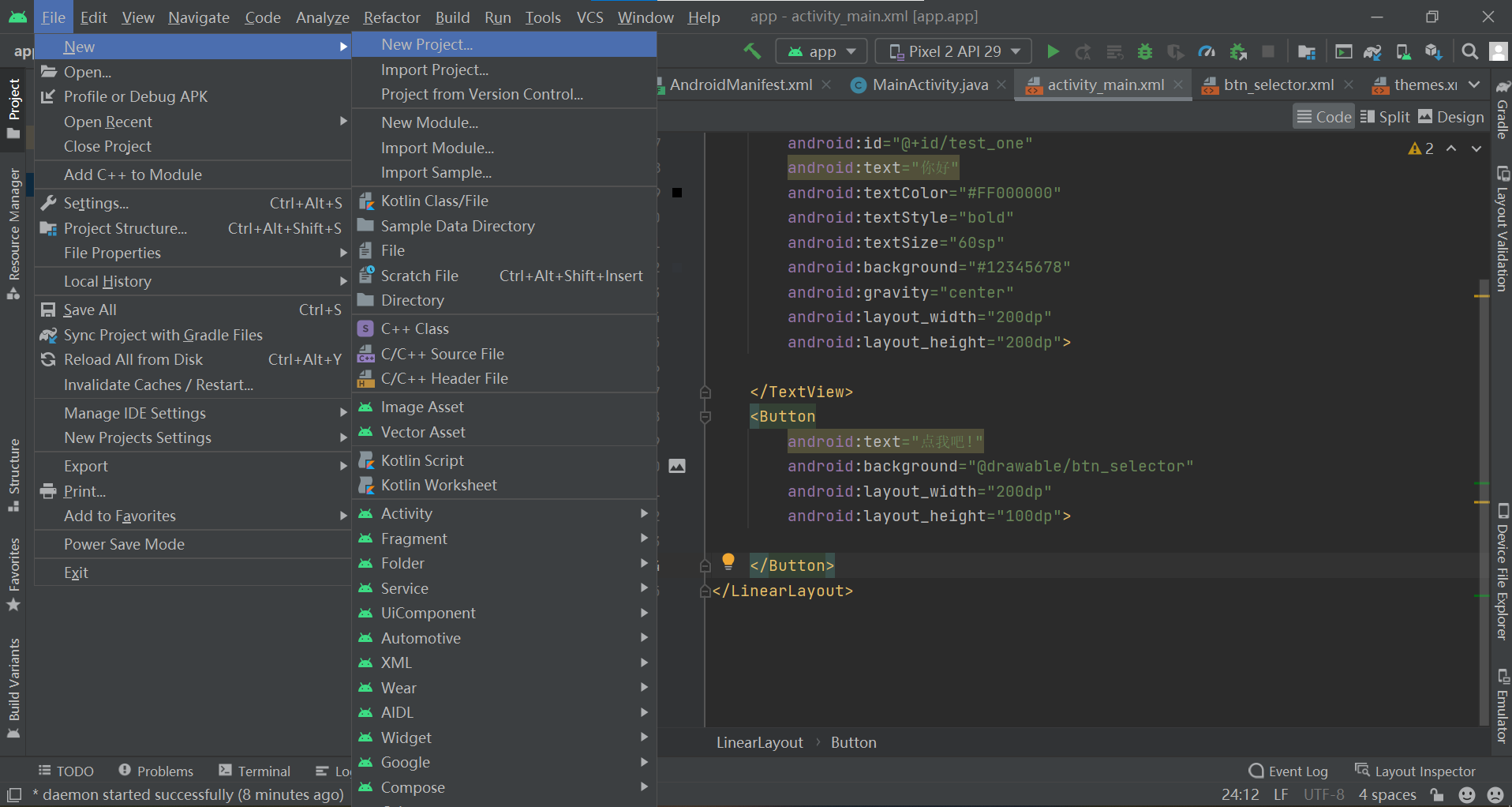Open the Structure side panel
The width and height of the screenshot is (1512, 807).
[x=13, y=475]
